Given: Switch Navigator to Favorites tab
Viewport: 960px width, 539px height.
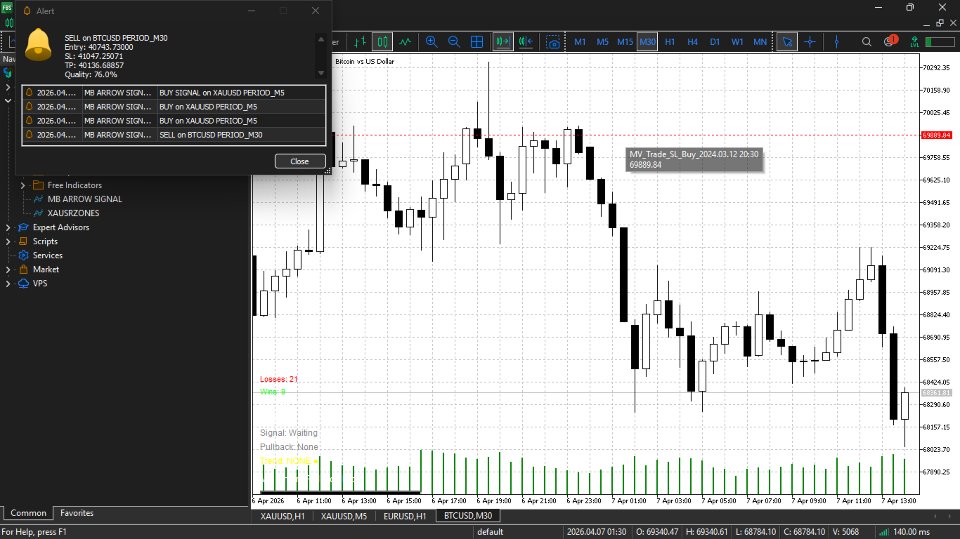Looking at the screenshot, I should [77, 513].
